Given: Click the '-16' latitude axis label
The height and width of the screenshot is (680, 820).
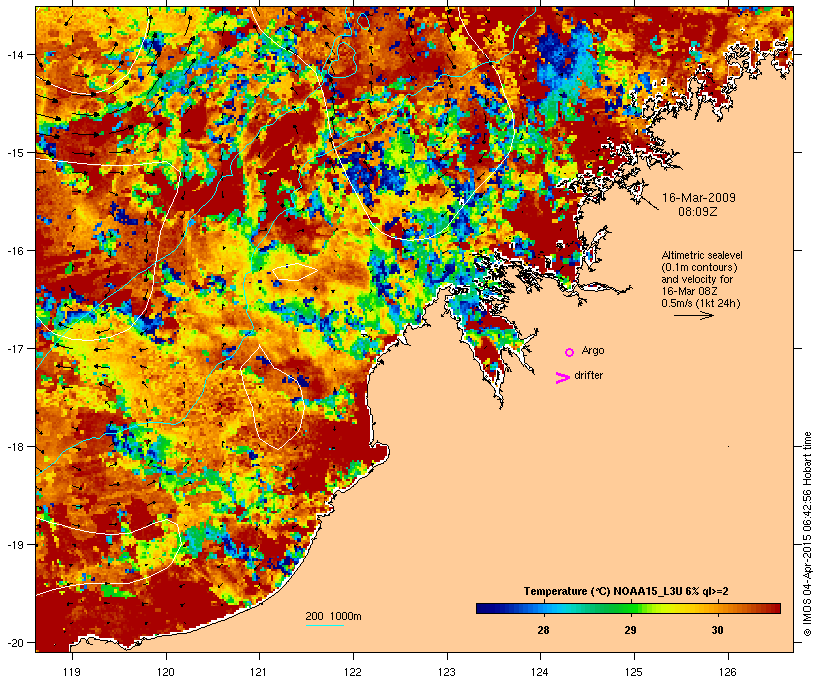Looking at the screenshot, I should (x=14, y=251).
